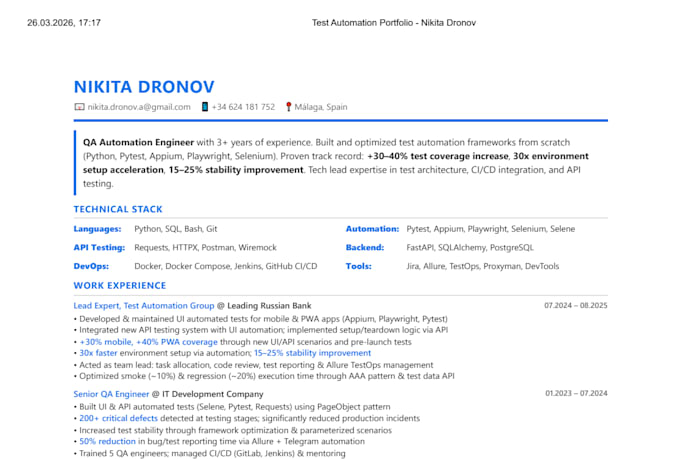Click the bullet about Acted as team lead
The image size is (680, 459).
[253, 365]
